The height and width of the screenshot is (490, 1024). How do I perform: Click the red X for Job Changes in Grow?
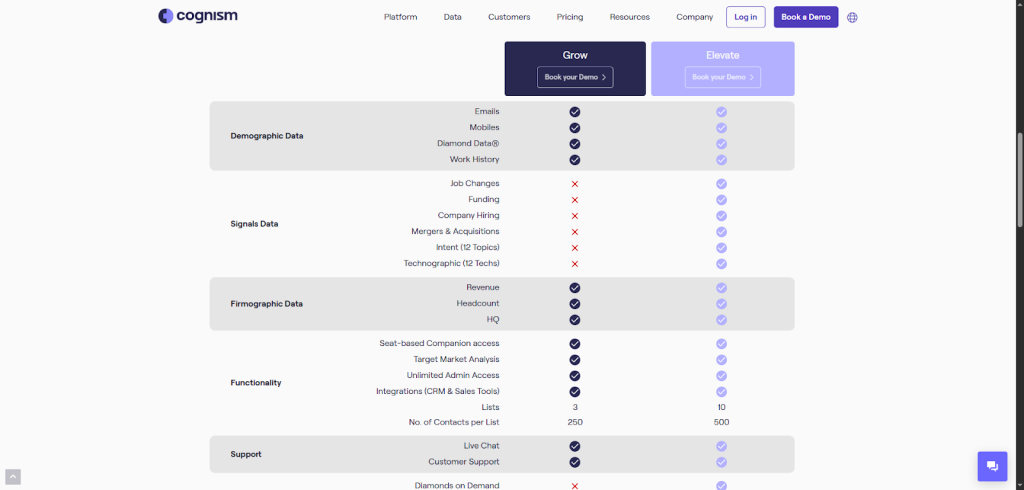(575, 184)
